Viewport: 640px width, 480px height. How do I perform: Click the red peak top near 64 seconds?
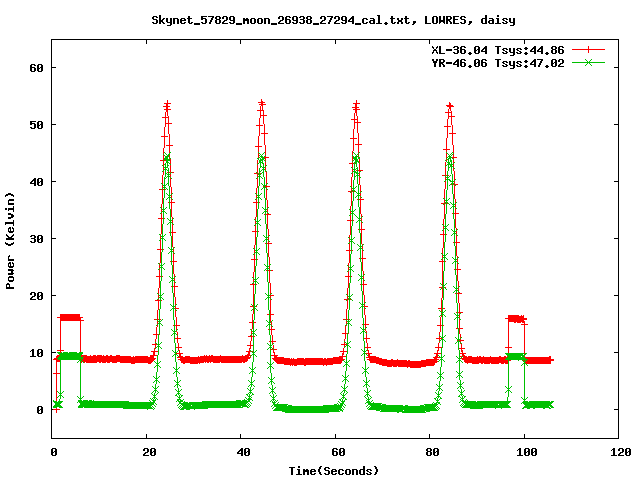(x=356, y=106)
